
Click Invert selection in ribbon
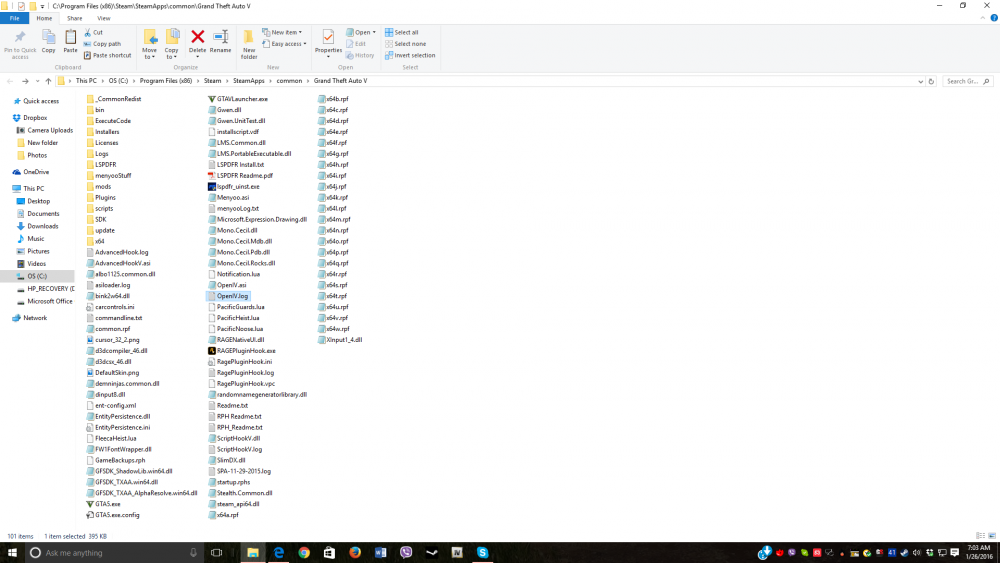[410, 55]
